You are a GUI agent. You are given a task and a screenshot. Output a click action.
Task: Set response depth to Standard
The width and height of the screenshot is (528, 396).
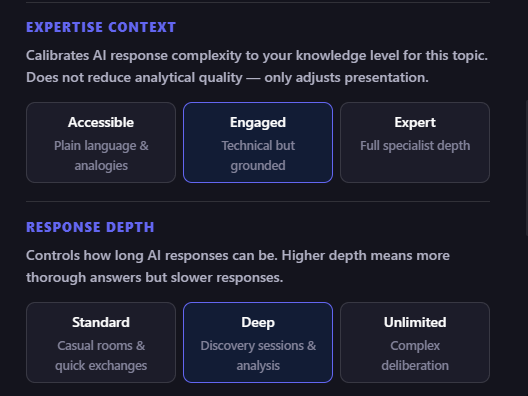tap(101, 342)
